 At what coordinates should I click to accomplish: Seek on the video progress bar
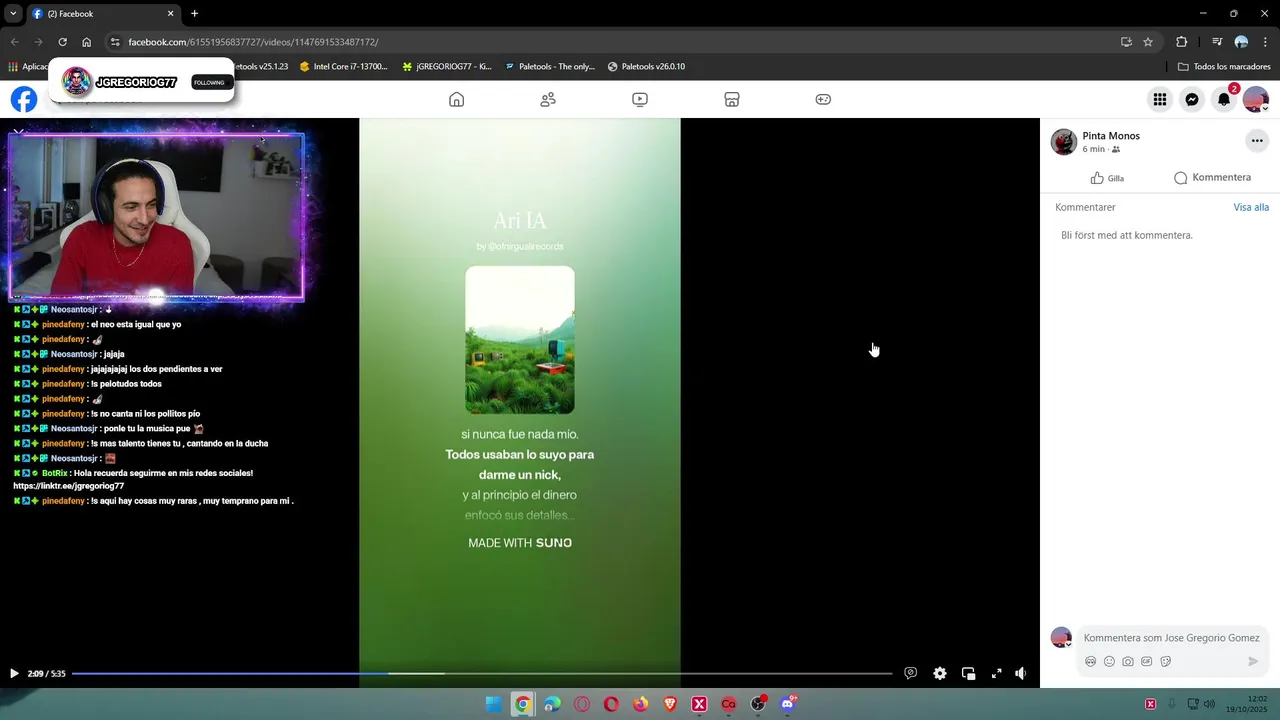pos(482,674)
